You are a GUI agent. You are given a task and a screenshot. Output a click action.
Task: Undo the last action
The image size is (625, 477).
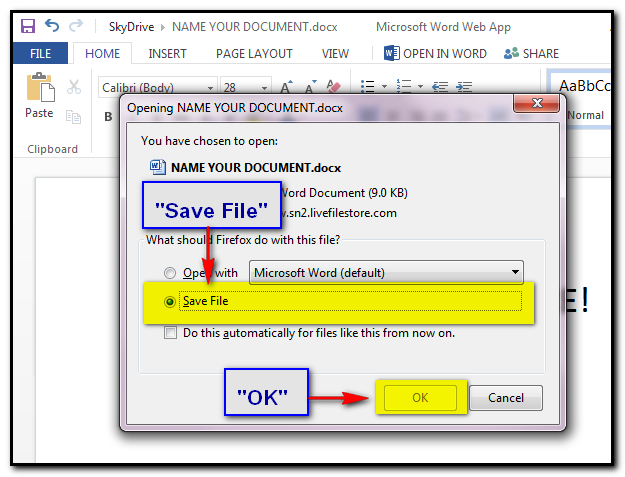[52, 26]
